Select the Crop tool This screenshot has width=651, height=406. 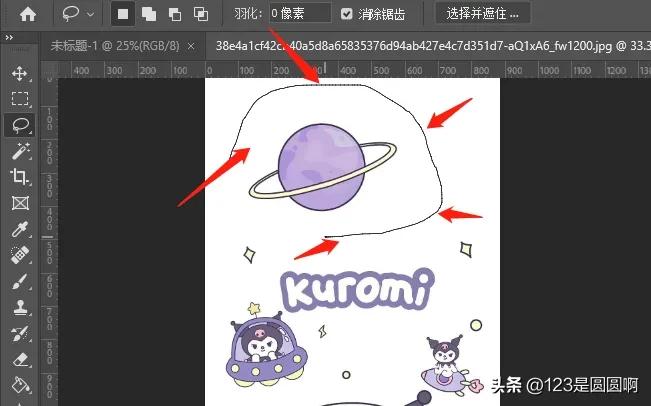pyautogui.click(x=20, y=176)
